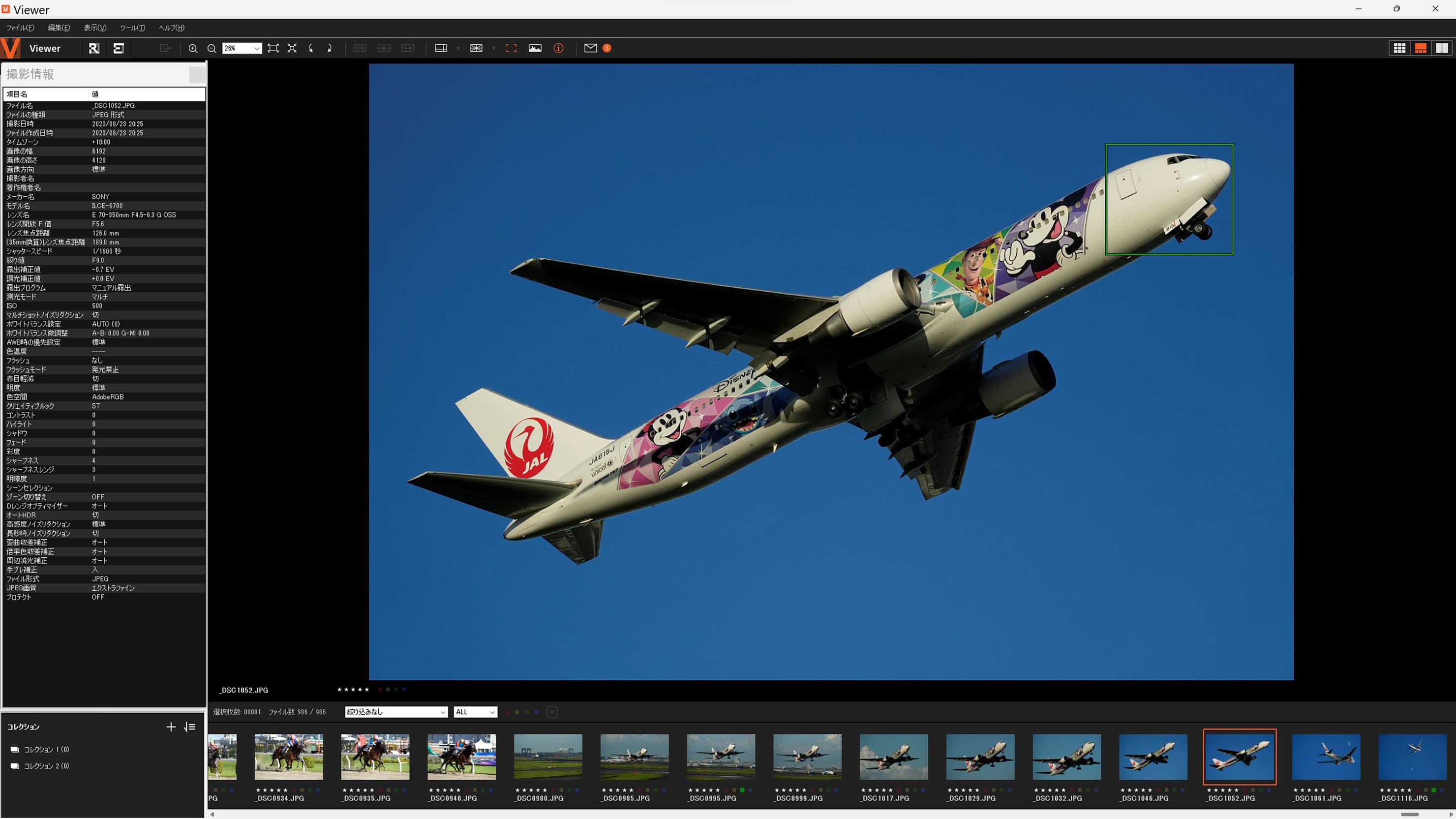
Task: Switch to thumbnail grid view mode
Action: pos(1399,48)
